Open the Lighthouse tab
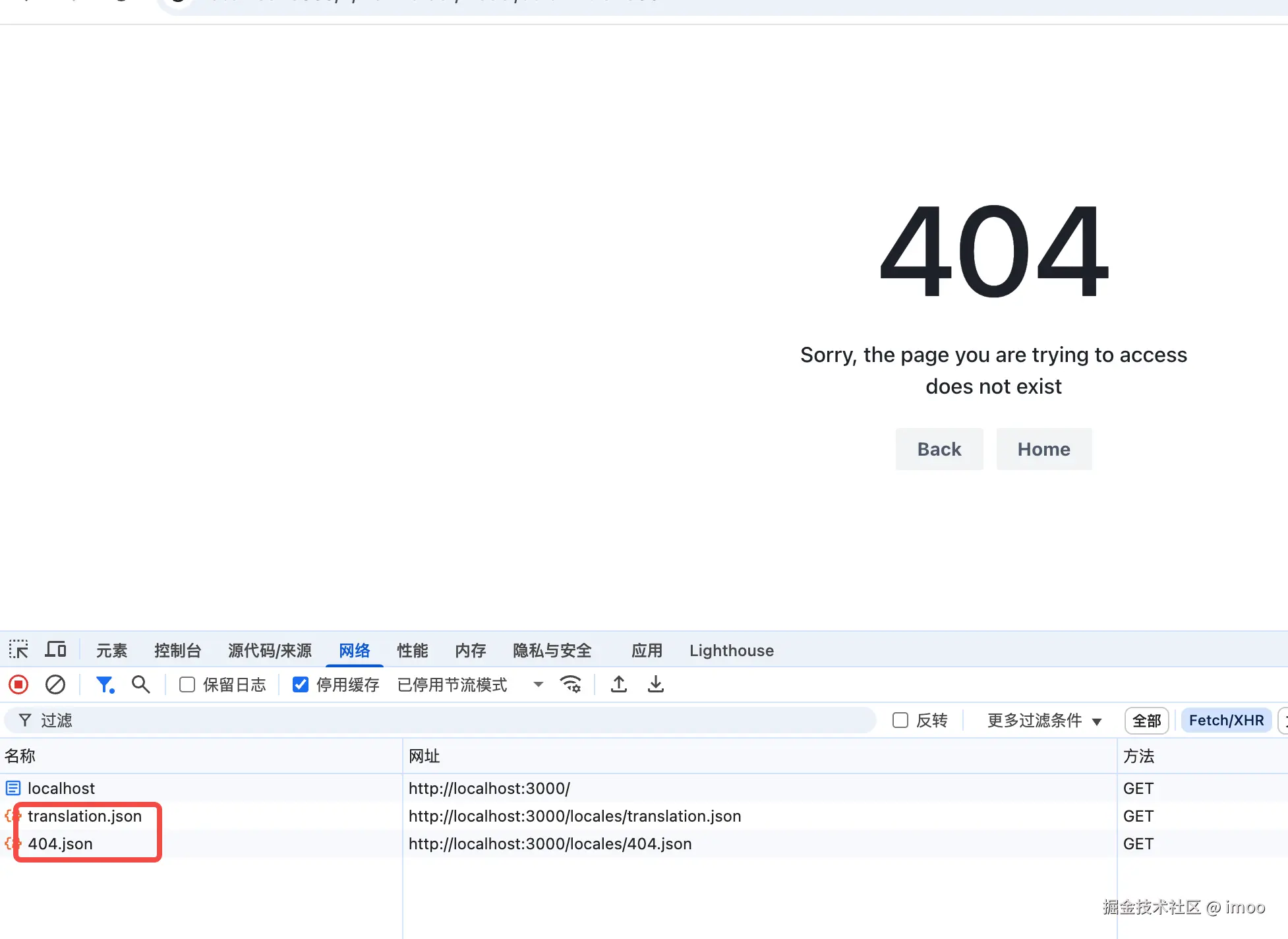Image resolution: width=1288 pixels, height=939 pixels. tap(731, 650)
